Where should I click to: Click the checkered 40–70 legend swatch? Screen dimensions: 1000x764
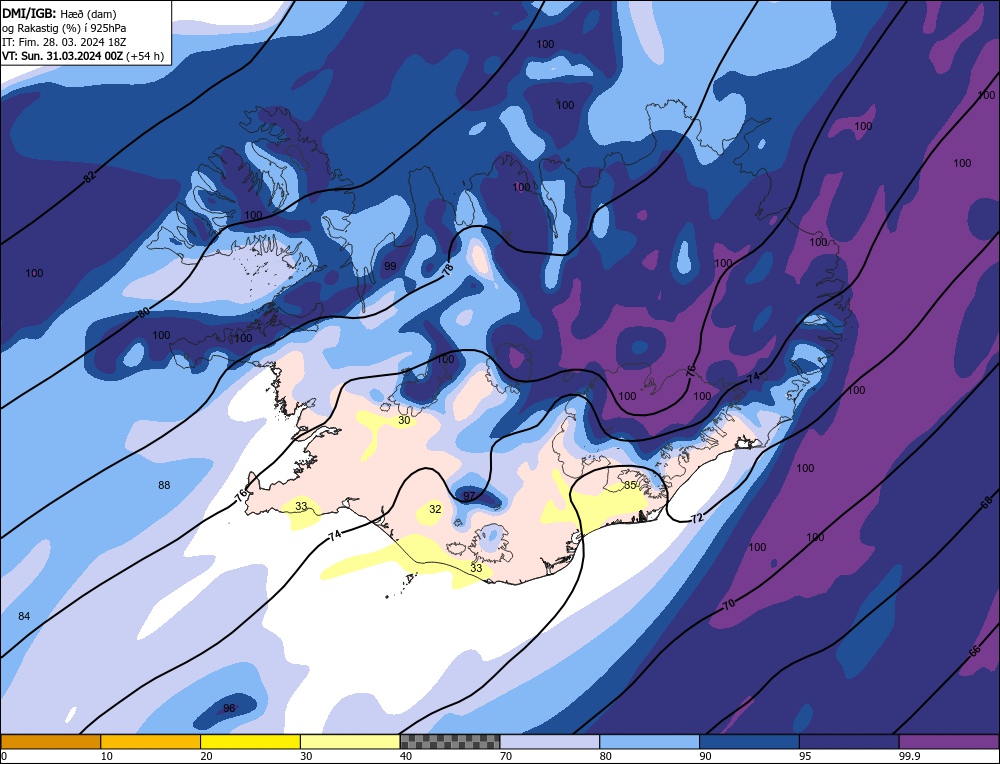(450, 741)
